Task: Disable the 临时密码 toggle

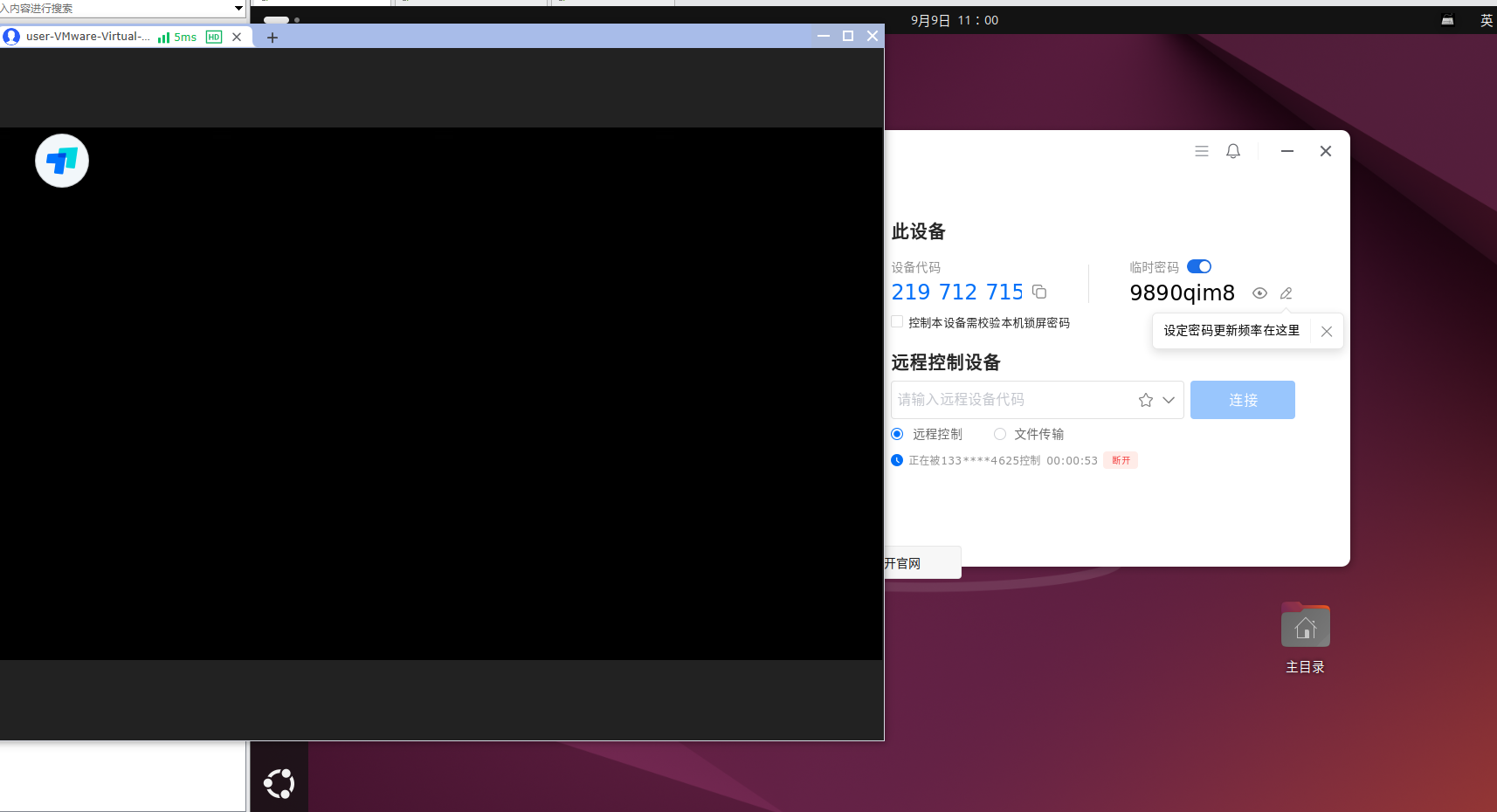Action: tap(1197, 266)
